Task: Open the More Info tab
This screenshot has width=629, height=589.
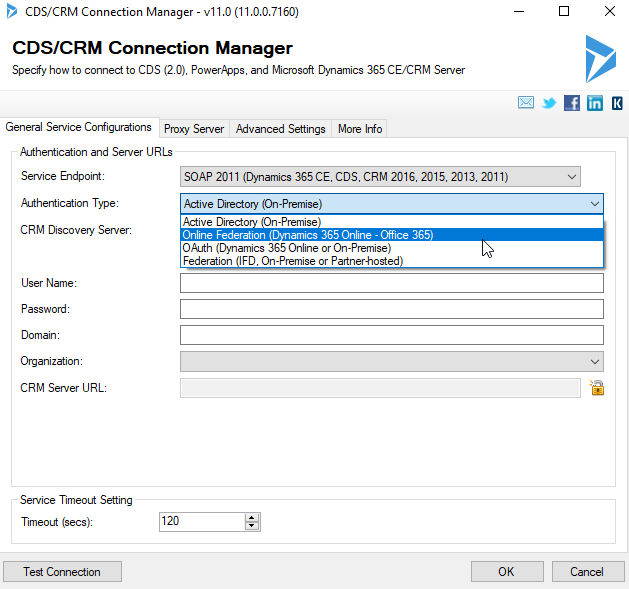Action: (359, 129)
